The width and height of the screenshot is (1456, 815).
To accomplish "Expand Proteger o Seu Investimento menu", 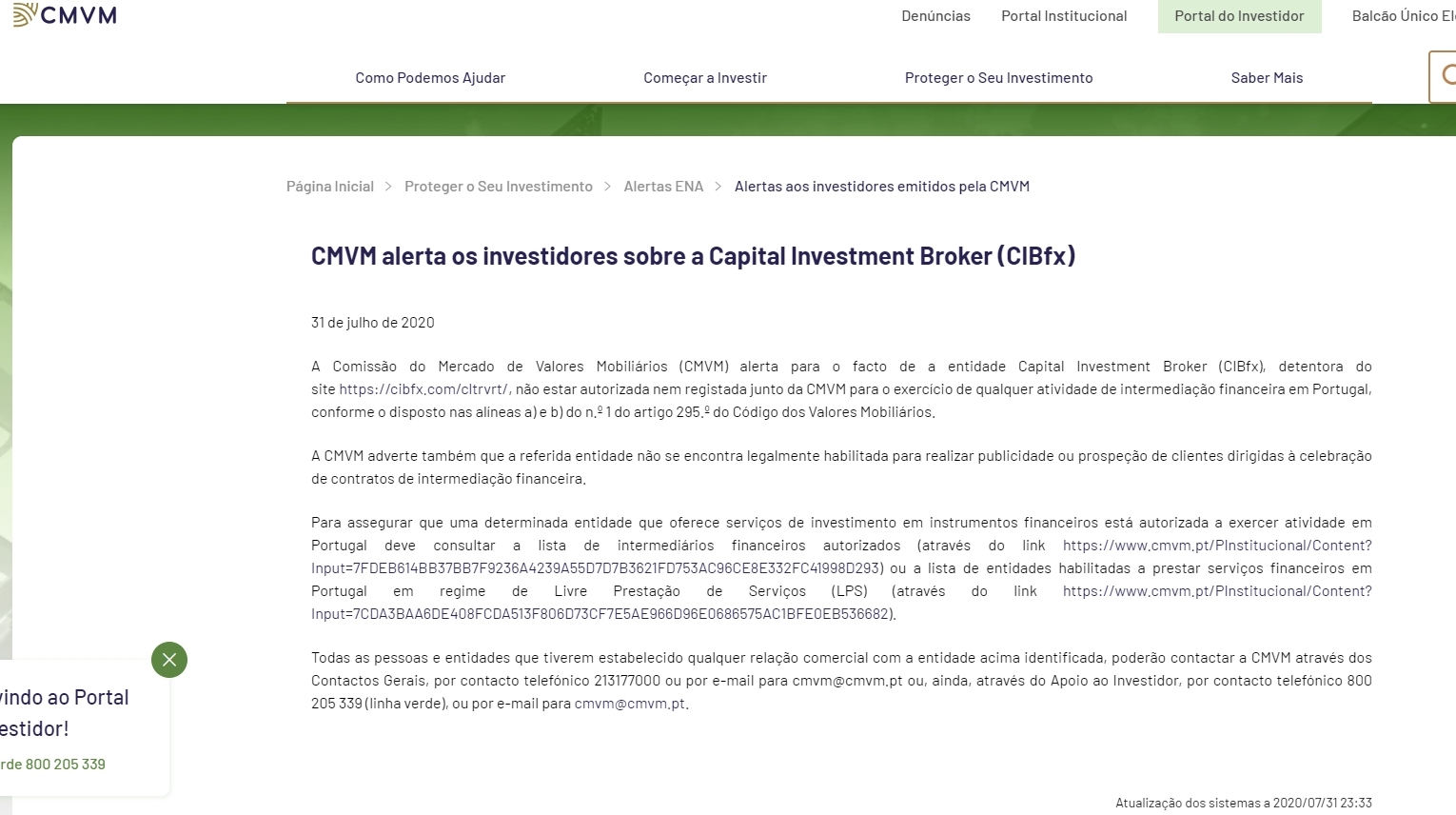I will [x=998, y=78].
